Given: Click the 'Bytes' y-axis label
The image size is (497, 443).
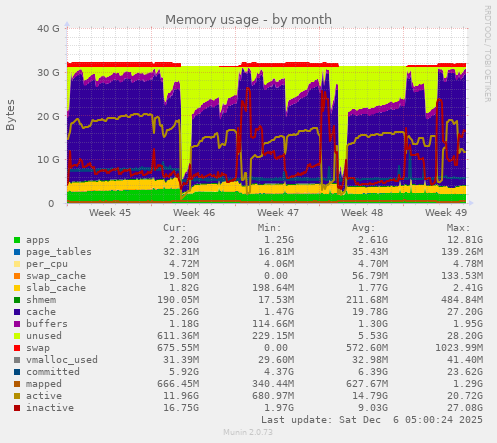Looking at the screenshot, I should (x=10, y=115).
